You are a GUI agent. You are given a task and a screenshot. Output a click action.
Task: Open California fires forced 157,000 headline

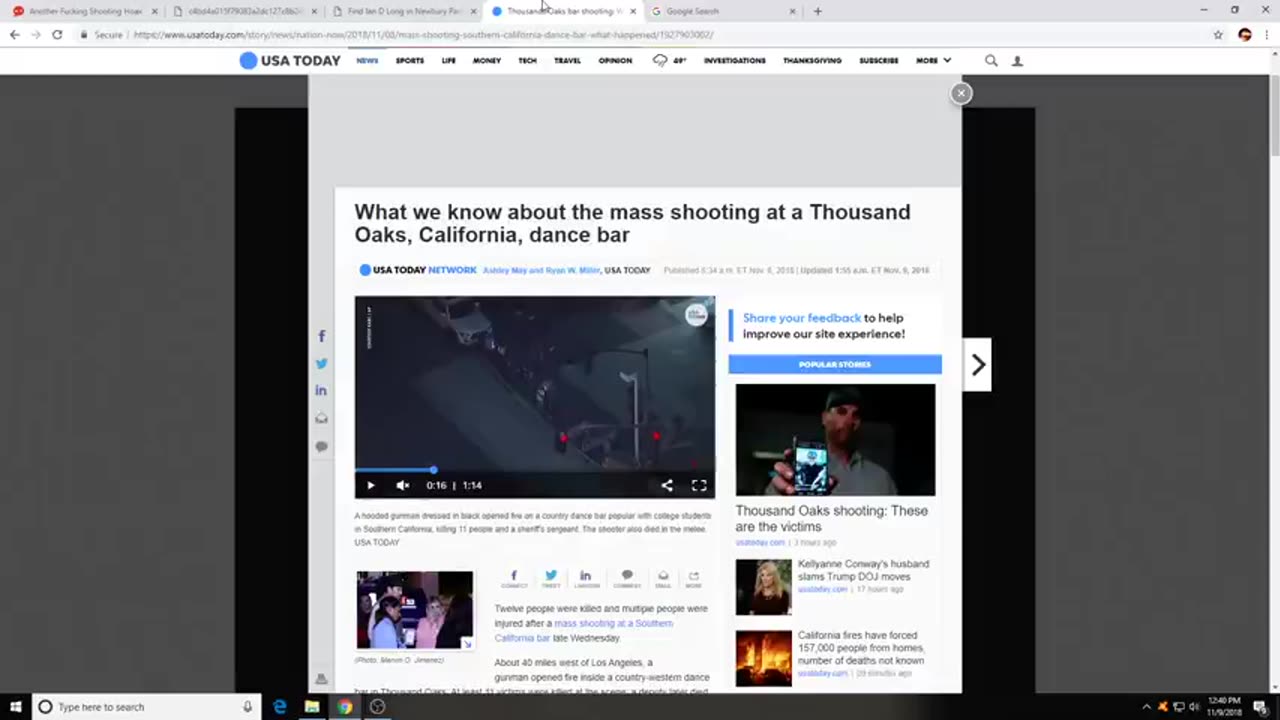[861, 648]
